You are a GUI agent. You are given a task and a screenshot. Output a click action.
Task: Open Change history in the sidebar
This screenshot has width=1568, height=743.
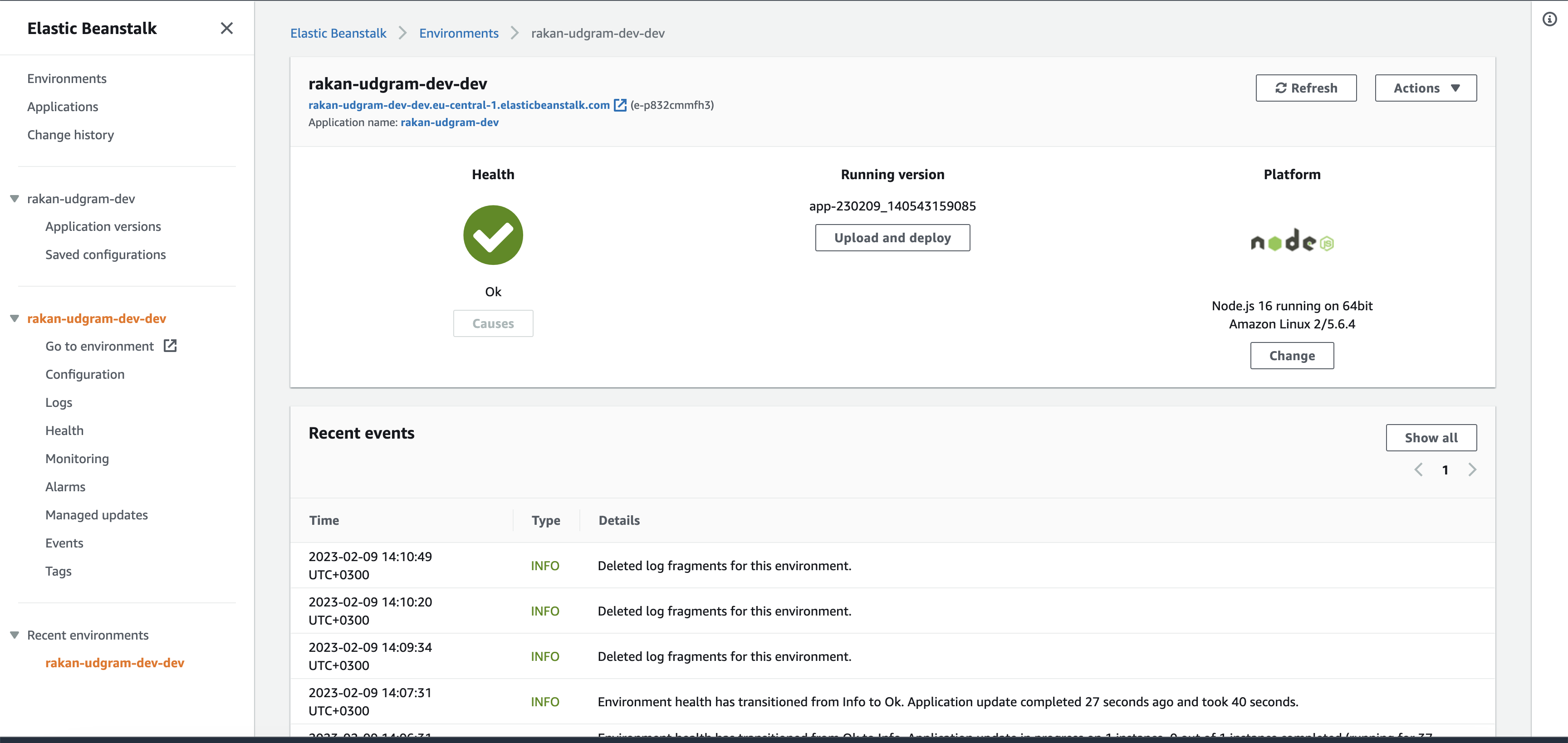click(71, 134)
